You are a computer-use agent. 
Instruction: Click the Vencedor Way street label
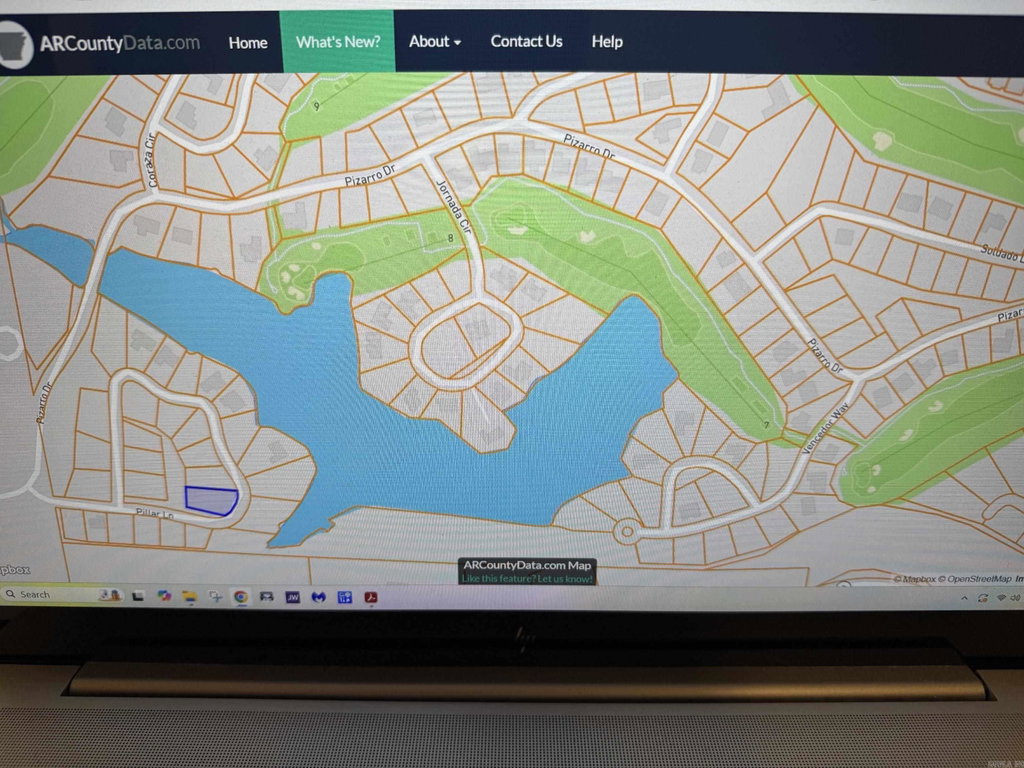click(x=825, y=428)
